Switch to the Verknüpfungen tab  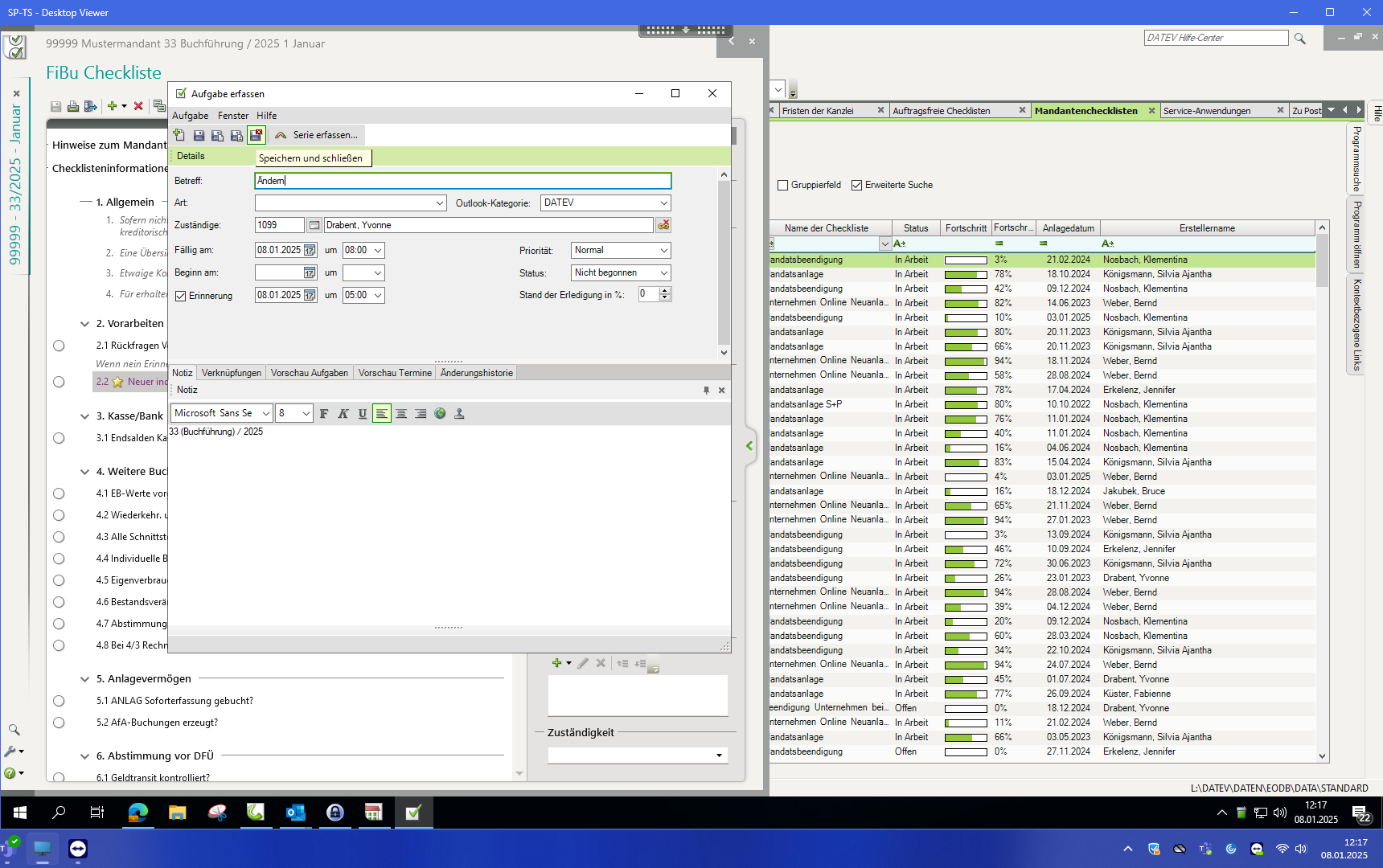[232, 373]
